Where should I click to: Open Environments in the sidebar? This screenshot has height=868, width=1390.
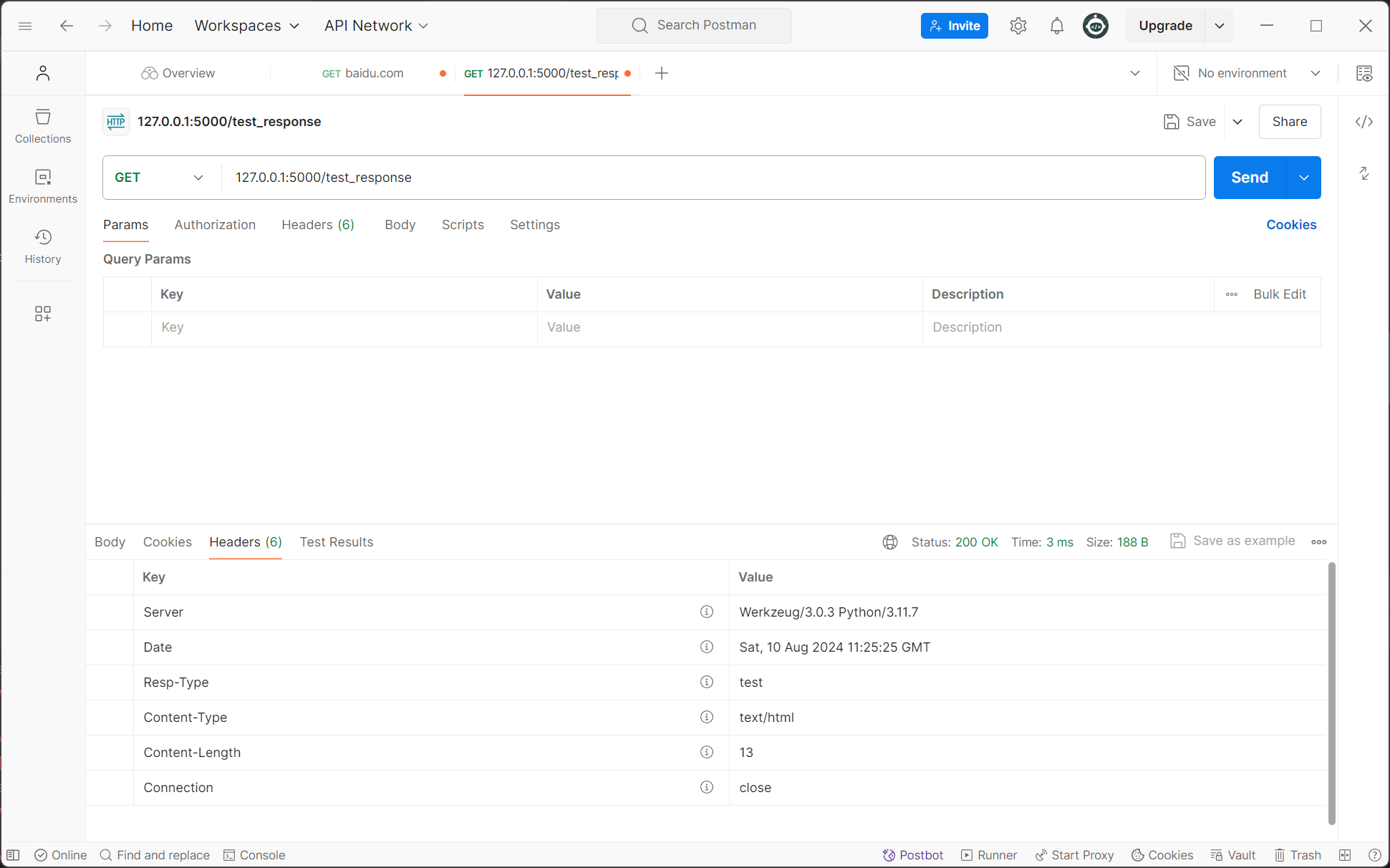[x=43, y=186]
